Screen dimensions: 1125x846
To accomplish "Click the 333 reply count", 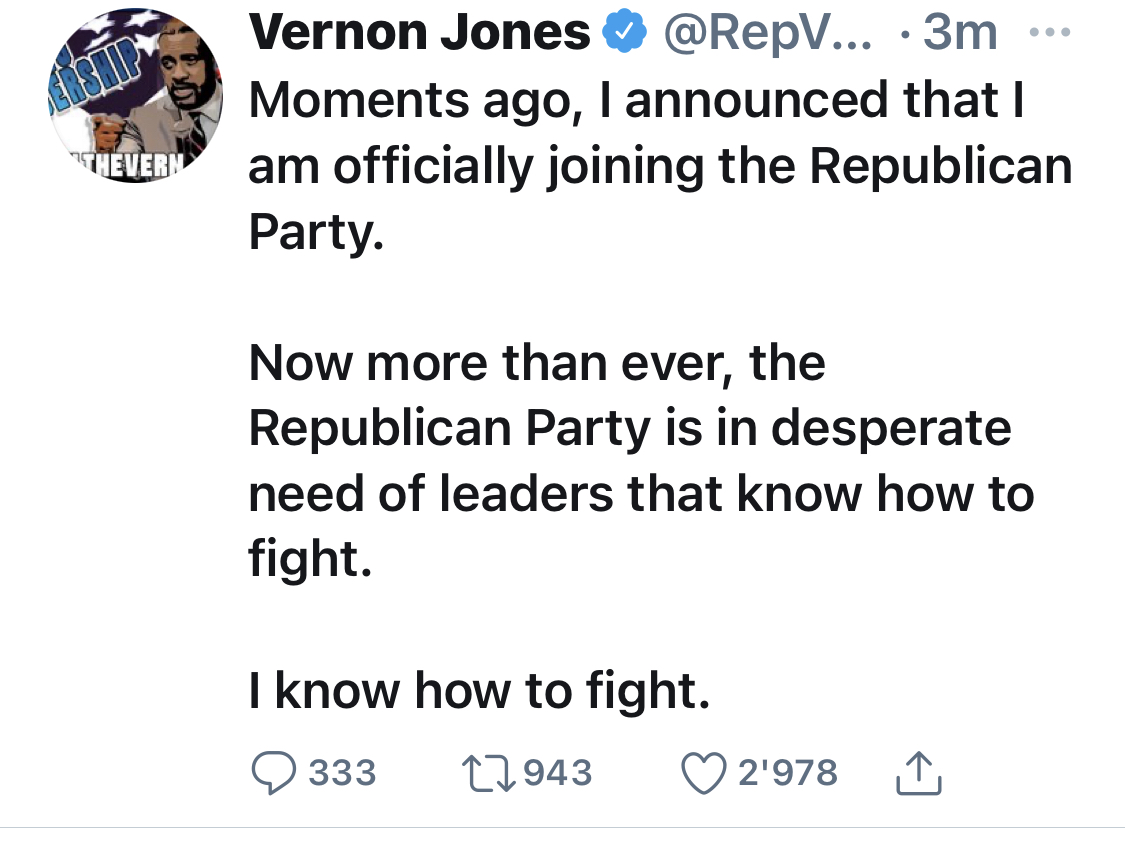I will pos(342,773).
